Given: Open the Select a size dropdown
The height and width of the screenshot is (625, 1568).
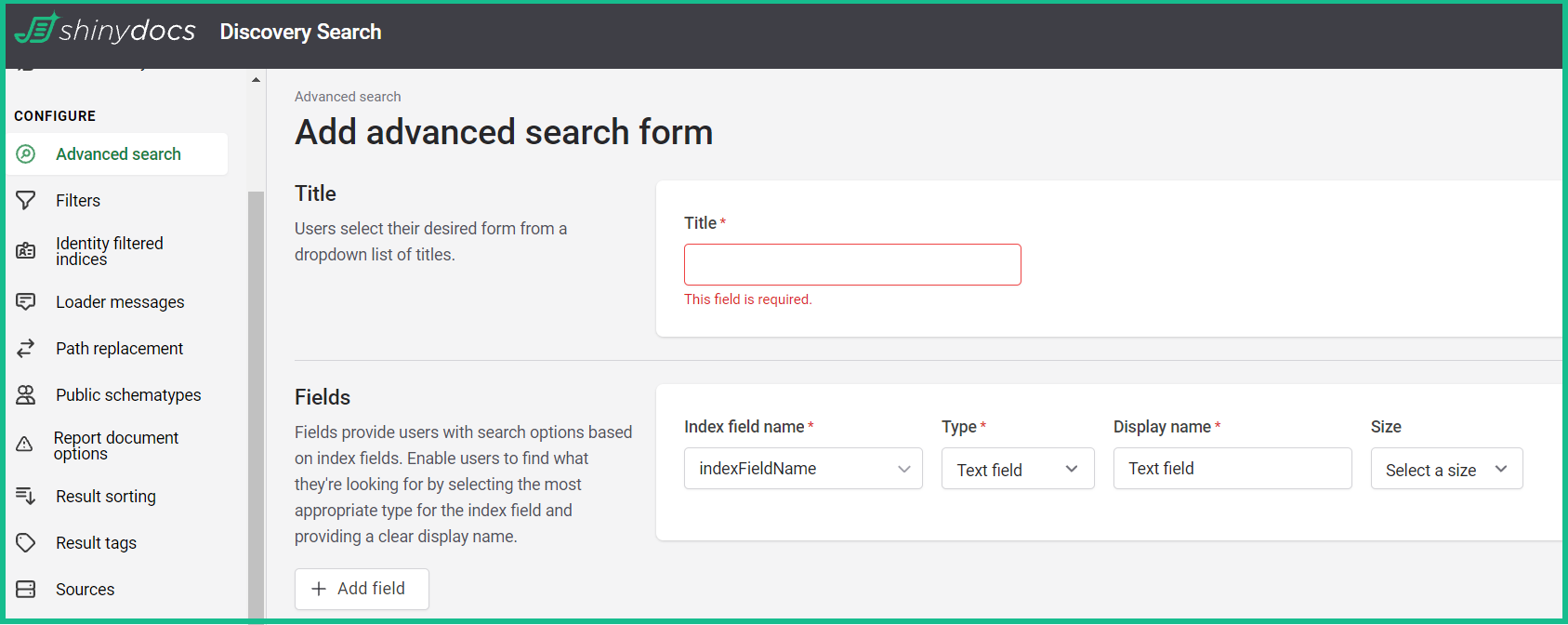Looking at the screenshot, I should (x=1446, y=470).
